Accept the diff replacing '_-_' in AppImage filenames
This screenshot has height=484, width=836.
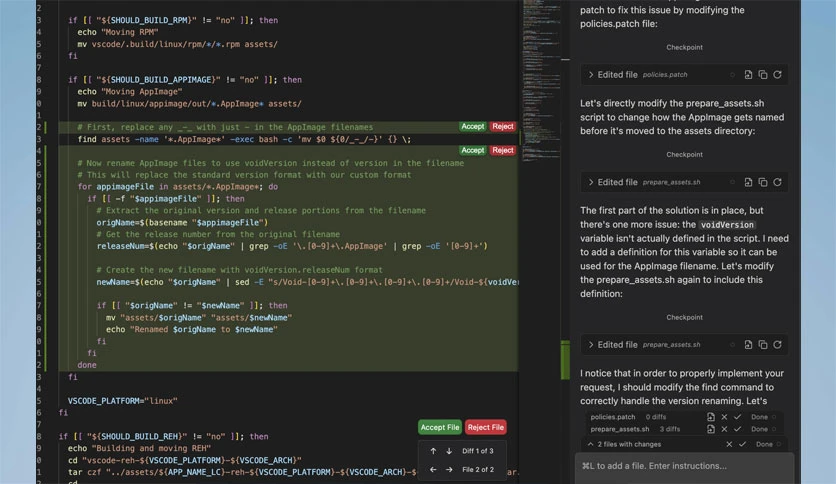472,127
